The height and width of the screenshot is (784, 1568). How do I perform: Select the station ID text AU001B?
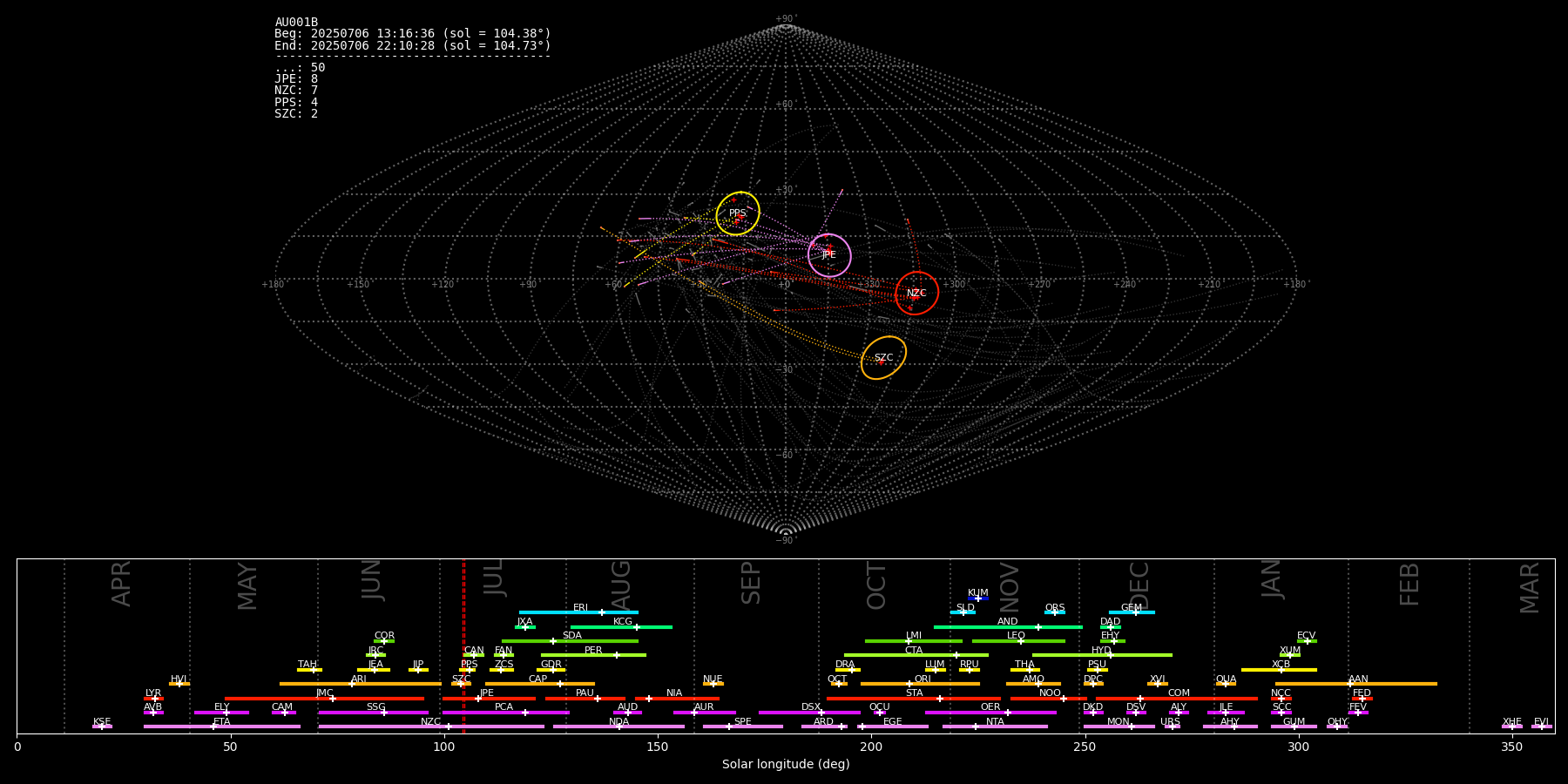296,23
